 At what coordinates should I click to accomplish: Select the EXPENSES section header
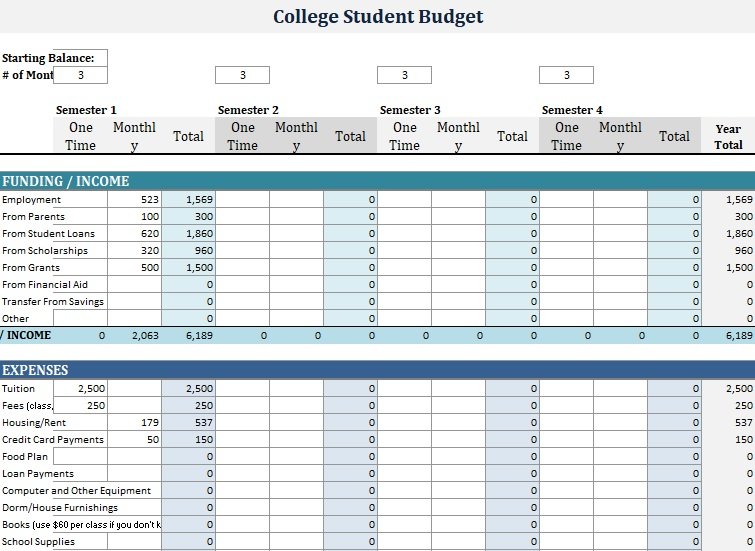(378, 370)
